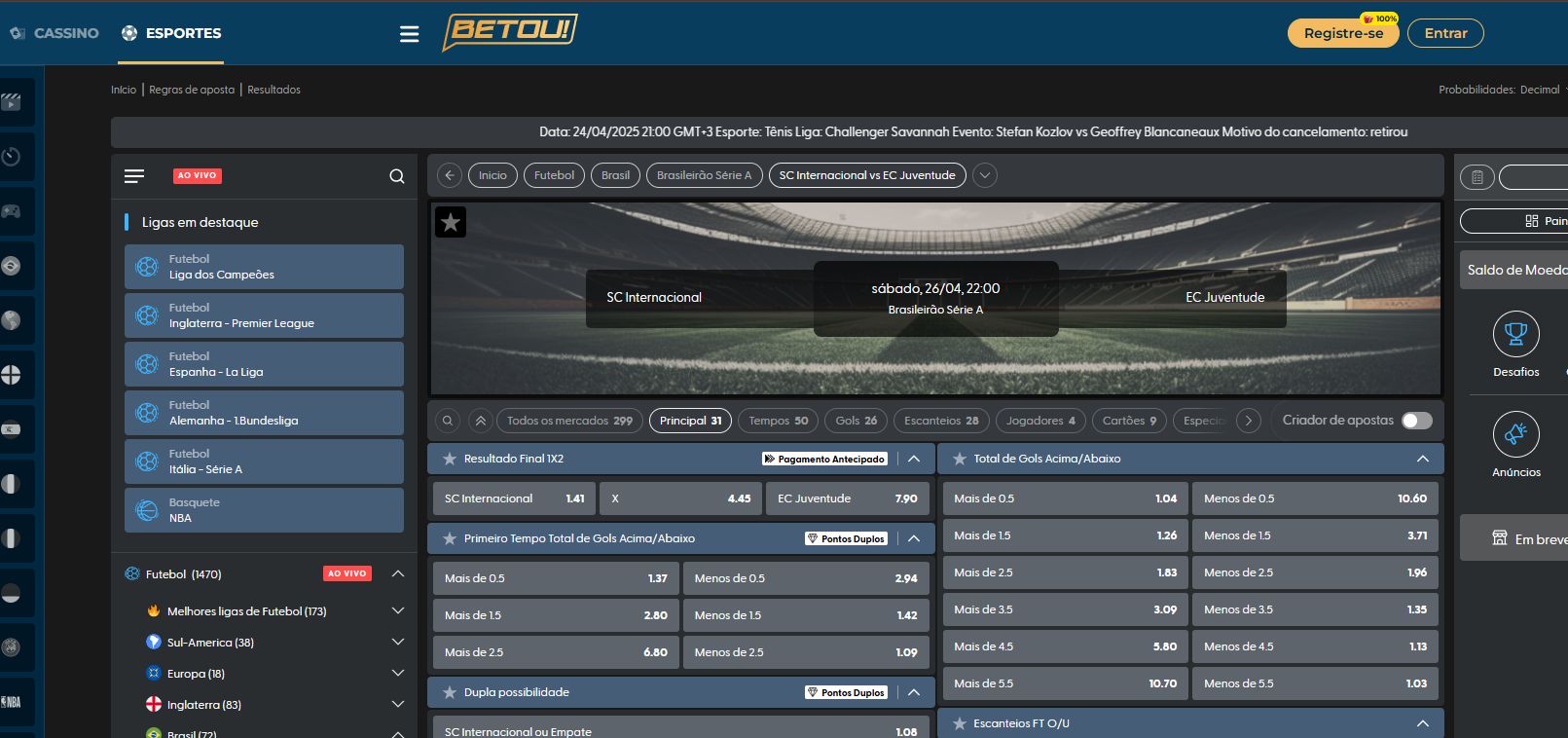
Task: Search markets with the magnifier icon
Action: [448, 421]
